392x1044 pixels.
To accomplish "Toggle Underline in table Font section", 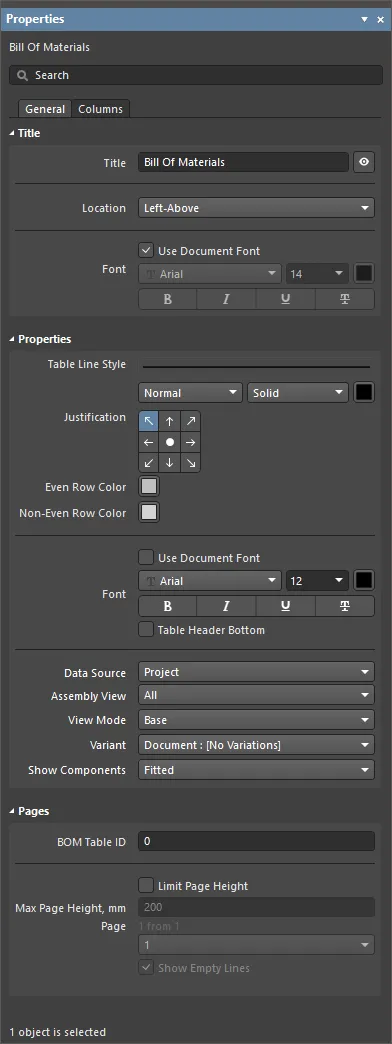I will (286, 606).
